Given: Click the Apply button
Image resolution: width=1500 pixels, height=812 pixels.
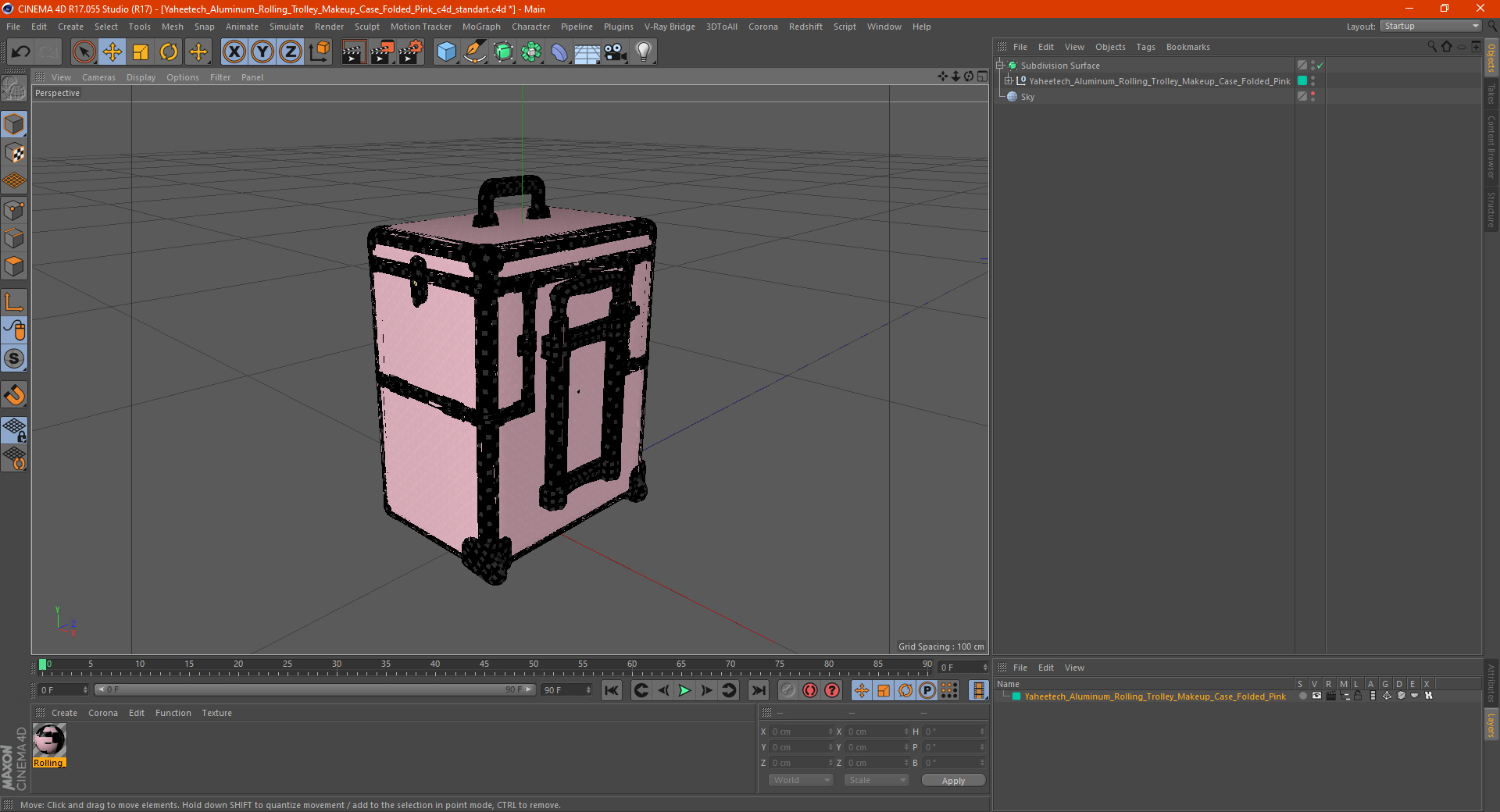Looking at the screenshot, I should [x=953, y=781].
